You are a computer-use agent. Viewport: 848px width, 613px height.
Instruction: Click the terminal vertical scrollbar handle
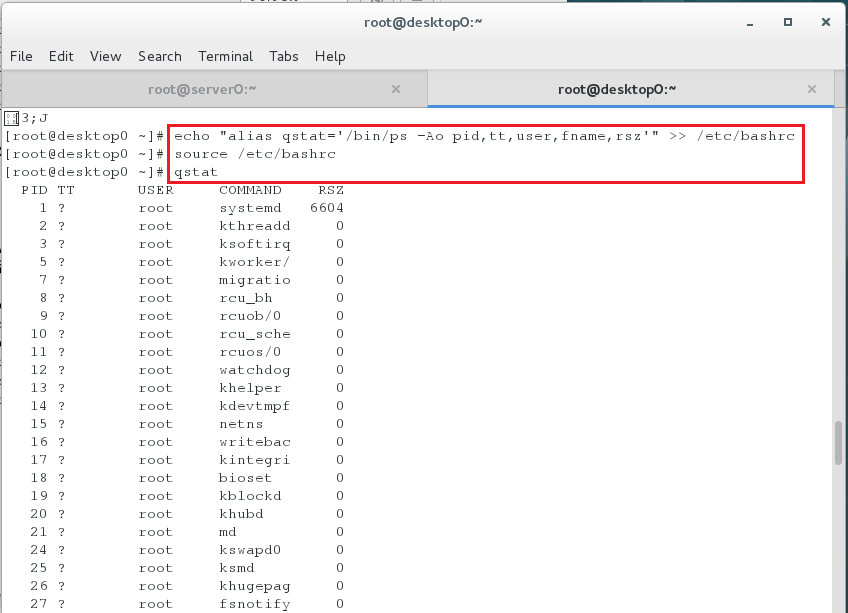[838, 443]
